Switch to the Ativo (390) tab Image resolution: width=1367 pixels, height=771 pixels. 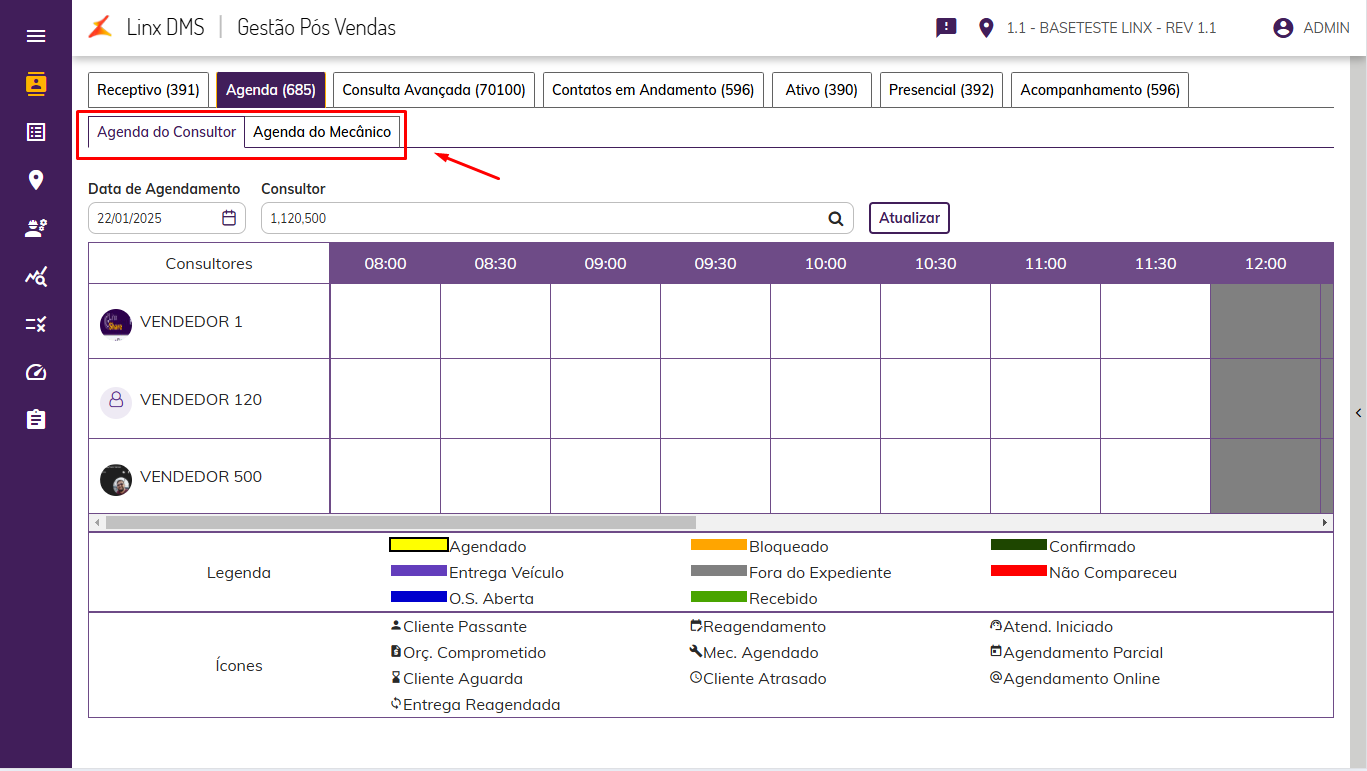[x=822, y=90]
